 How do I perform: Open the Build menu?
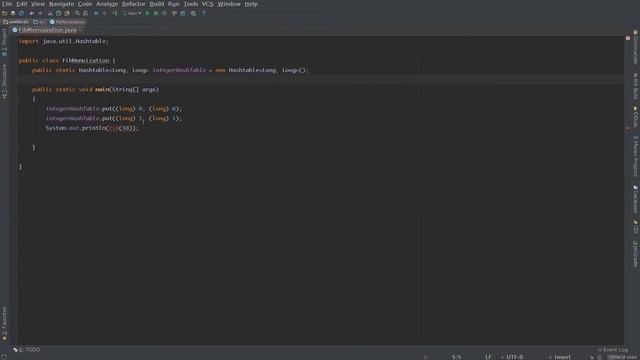(x=157, y=4)
